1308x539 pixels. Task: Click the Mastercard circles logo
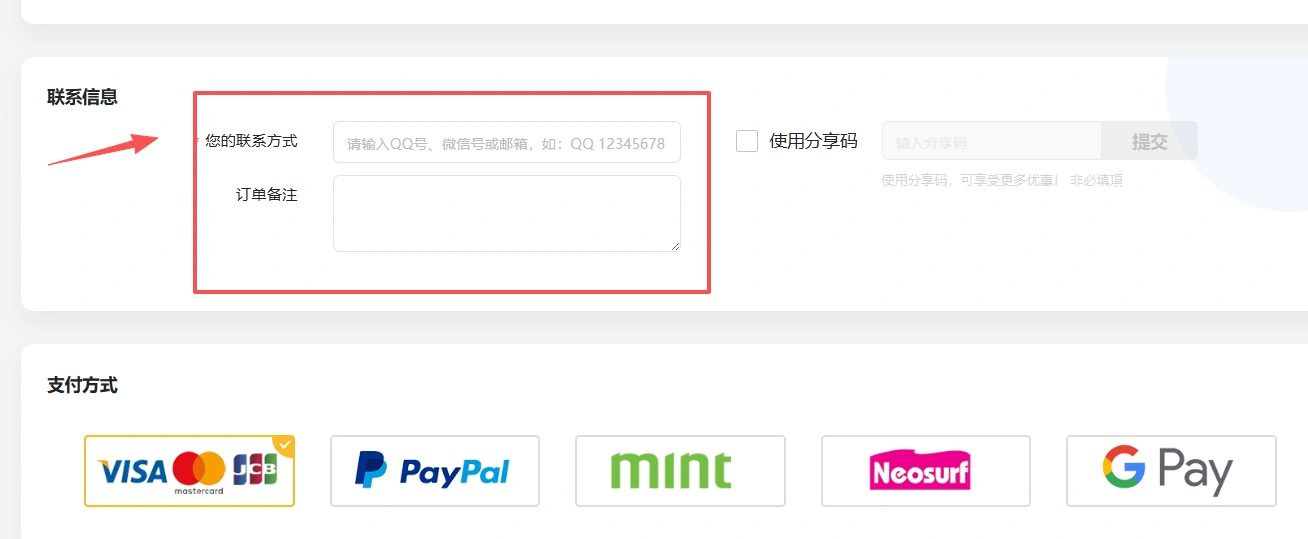pyautogui.click(x=198, y=468)
